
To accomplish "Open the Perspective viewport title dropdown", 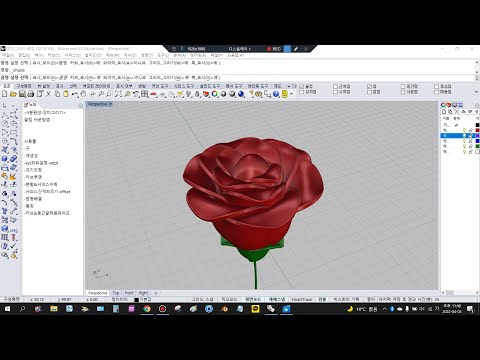I will click(111, 104).
